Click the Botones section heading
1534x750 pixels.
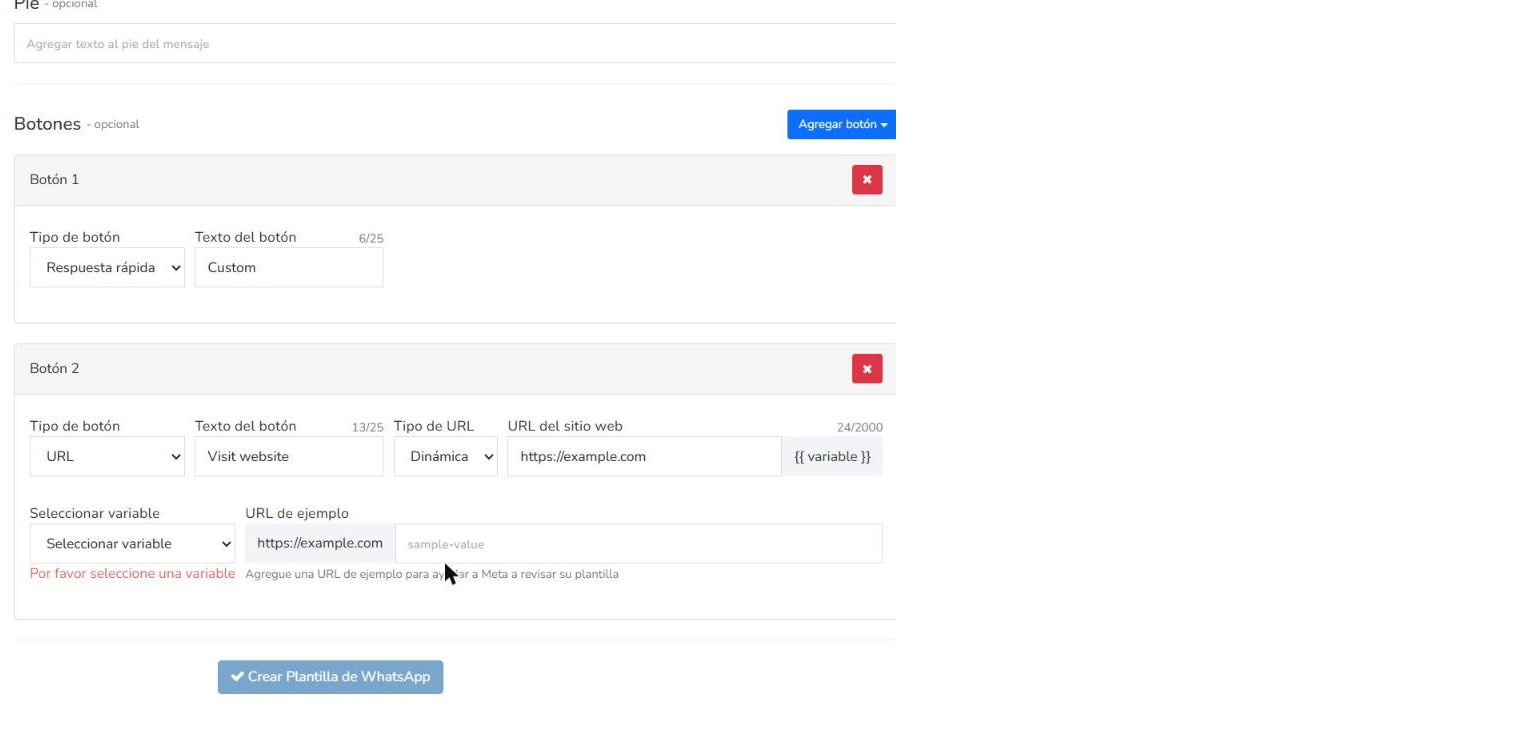point(47,124)
